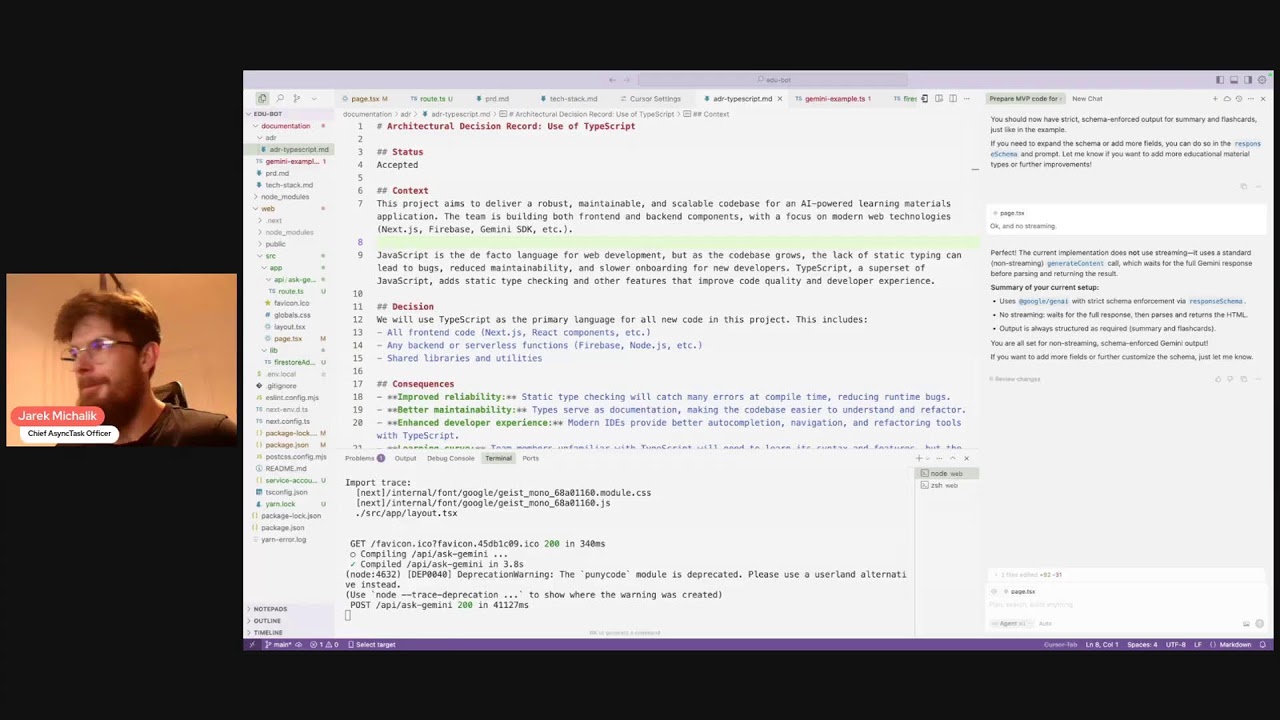
Task: Expand the more views chevron in sidebar header
Action: pos(313,98)
